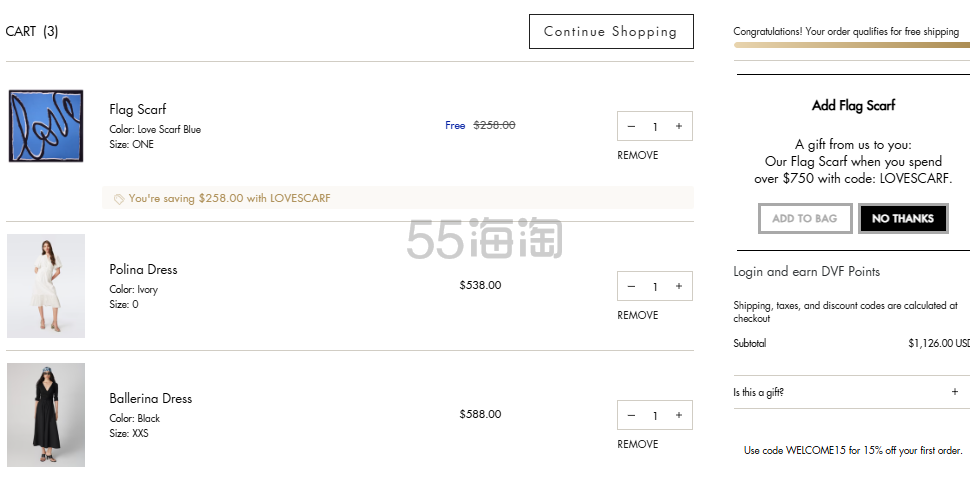Remove the Flag Scarf from cart
Screen dimensions: 970x477
click(x=637, y=155)
